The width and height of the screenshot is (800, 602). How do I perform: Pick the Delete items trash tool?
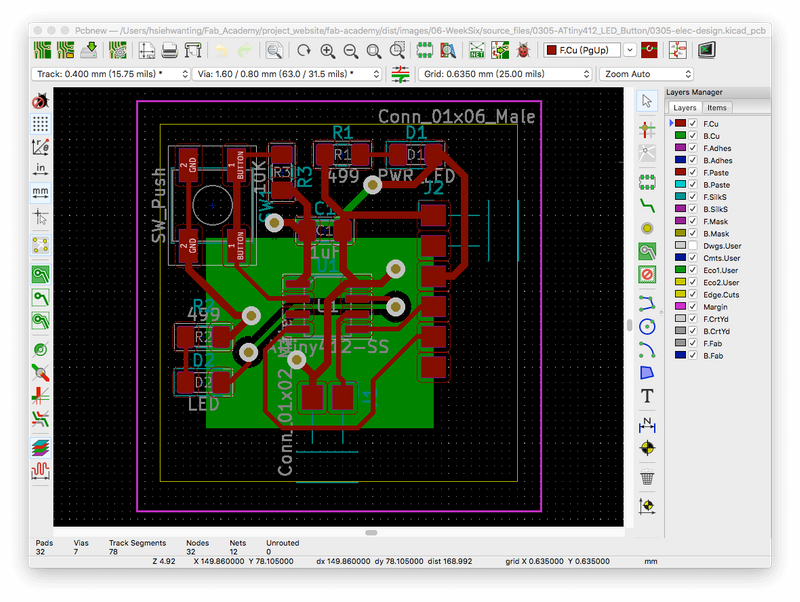(x=647, y=476)
